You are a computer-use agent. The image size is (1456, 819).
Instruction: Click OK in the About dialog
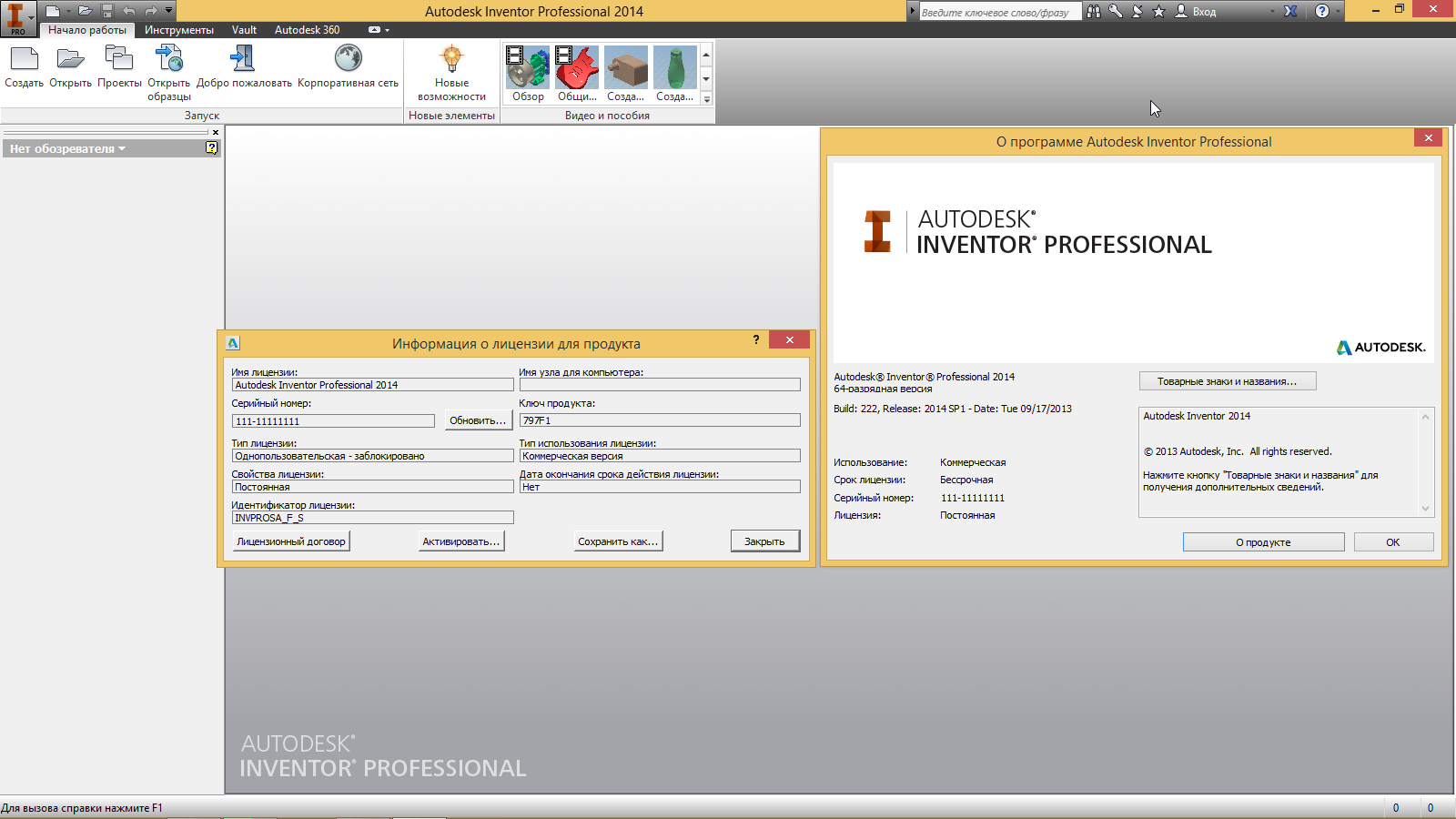coord(1393,542)
